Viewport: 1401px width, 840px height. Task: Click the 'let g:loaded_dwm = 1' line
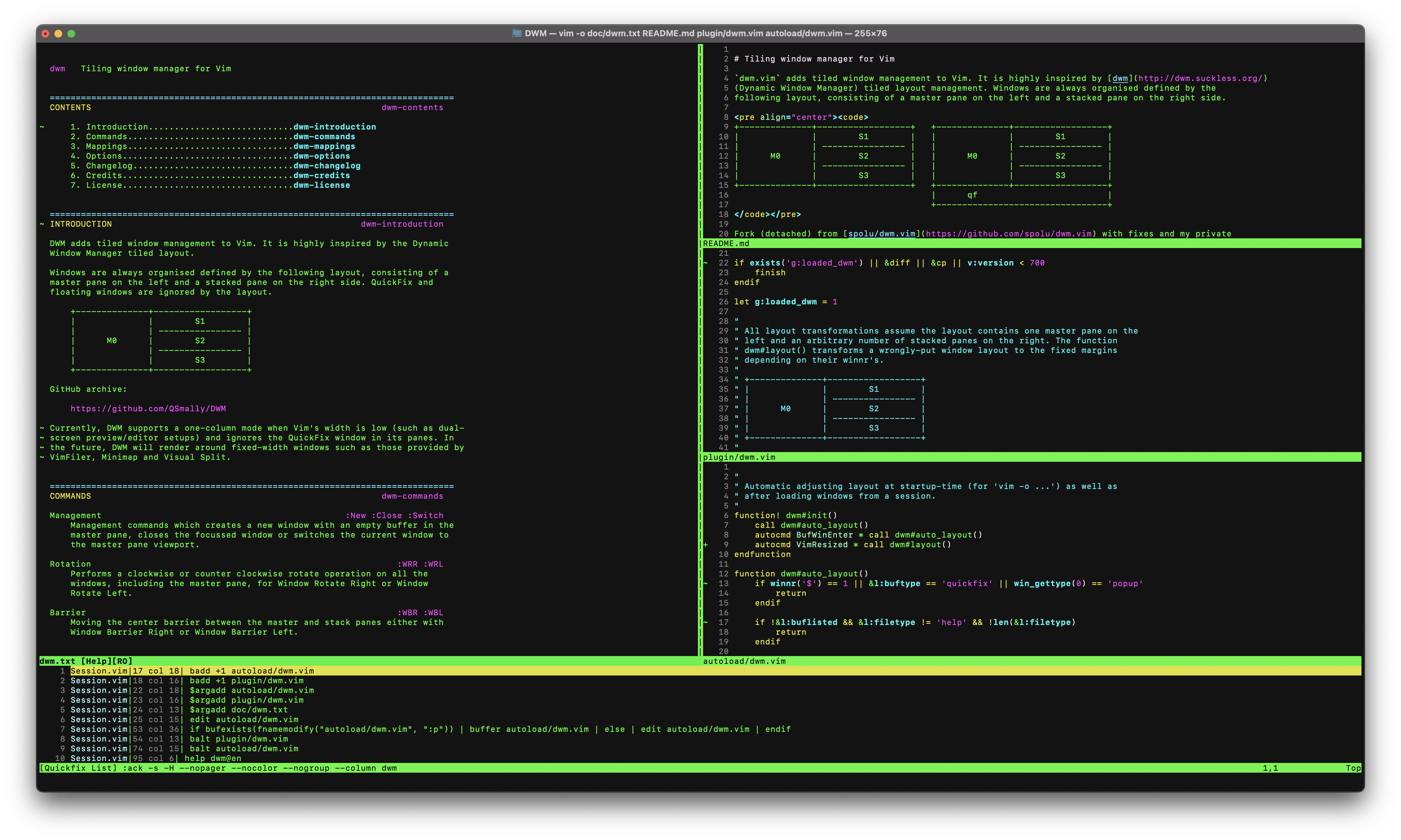pyautogui.click(x=785, y=302)
